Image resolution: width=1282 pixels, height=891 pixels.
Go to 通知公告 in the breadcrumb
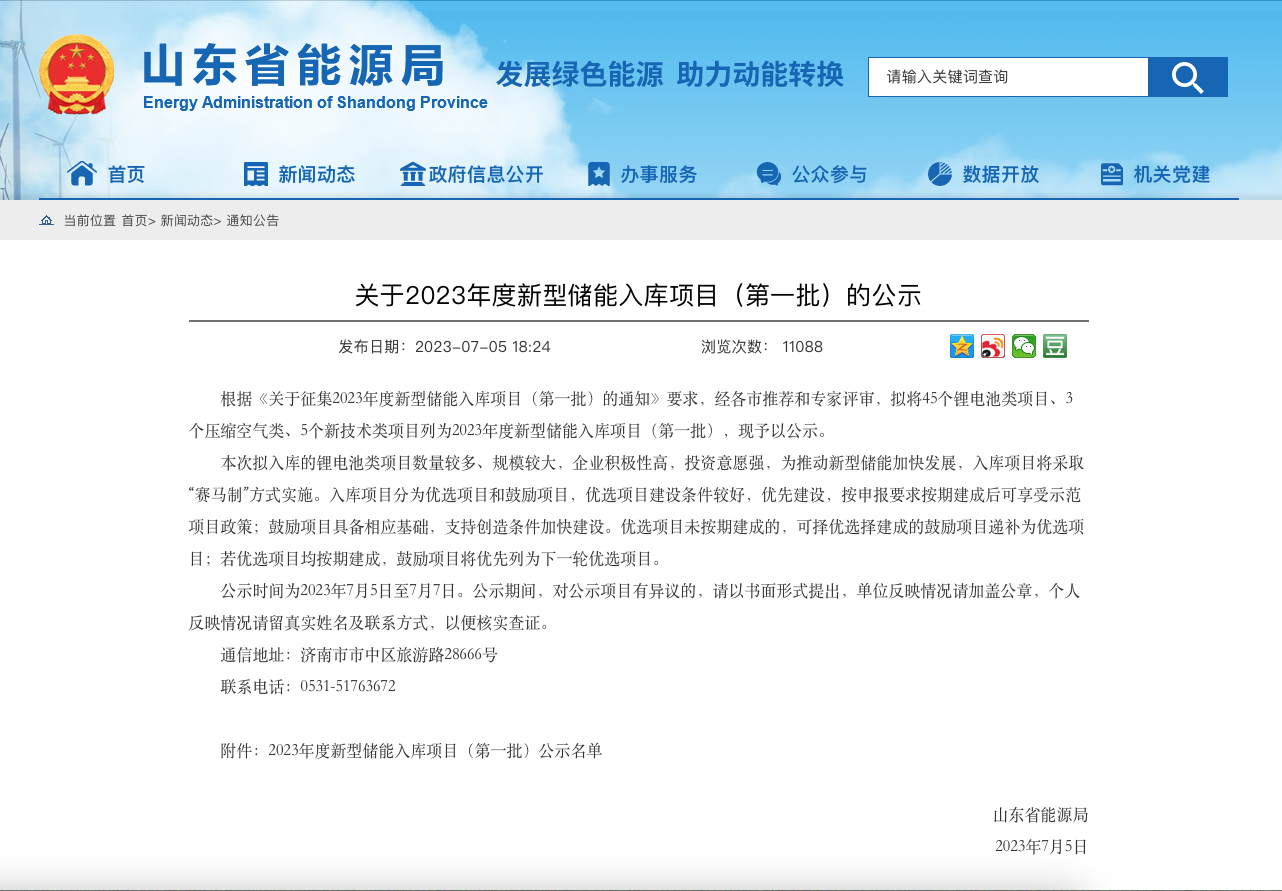(x=253, y=221)
